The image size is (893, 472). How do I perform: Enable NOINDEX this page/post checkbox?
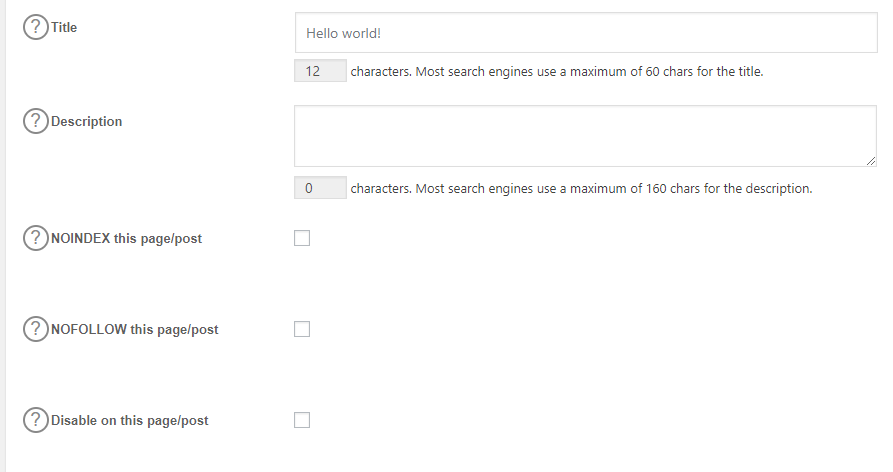pos(302,238)
